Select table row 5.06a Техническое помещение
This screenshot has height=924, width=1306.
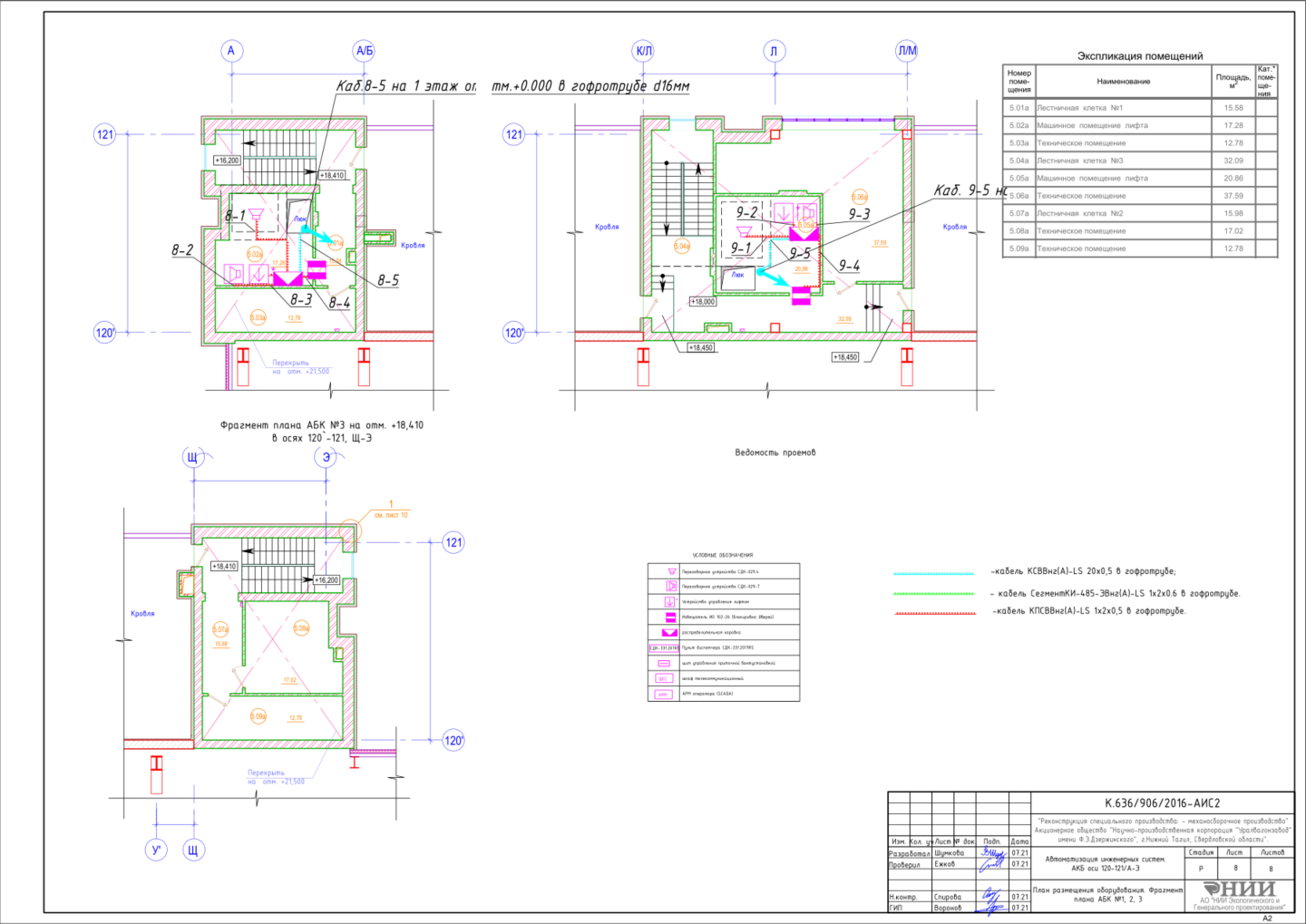click(1140, 196)
